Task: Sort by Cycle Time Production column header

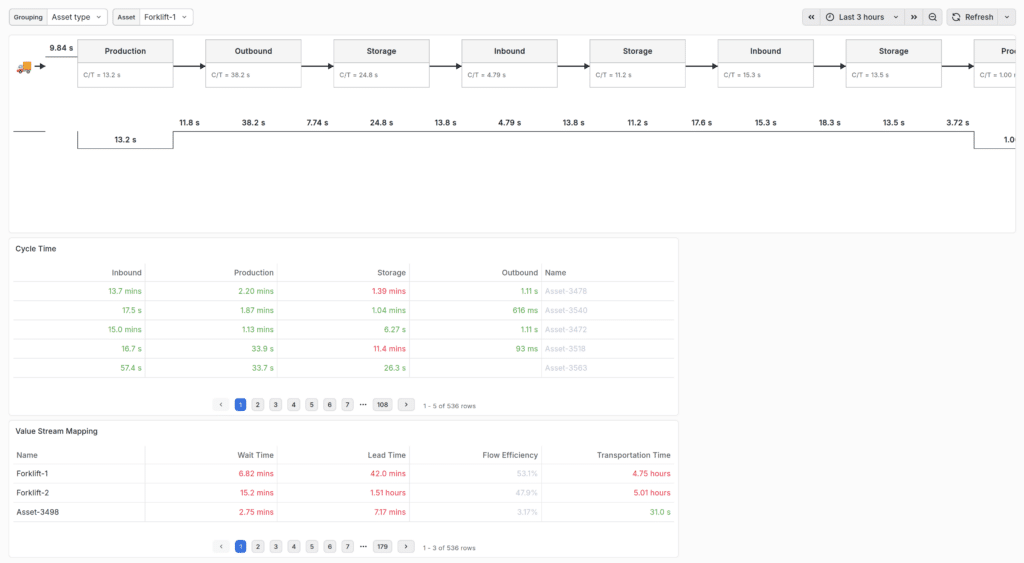Action: (253, 272)
